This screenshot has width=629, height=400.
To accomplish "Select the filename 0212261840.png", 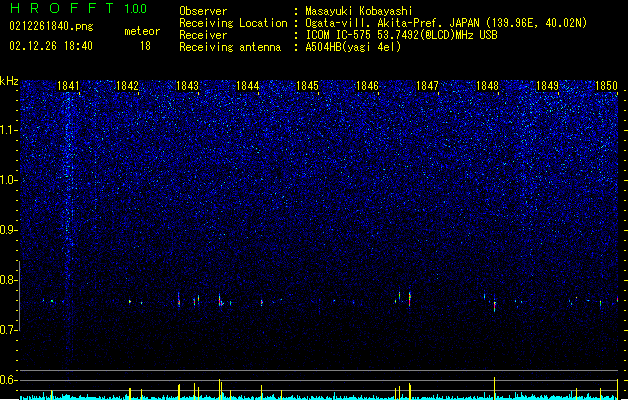I will click(x=51, y=26).
